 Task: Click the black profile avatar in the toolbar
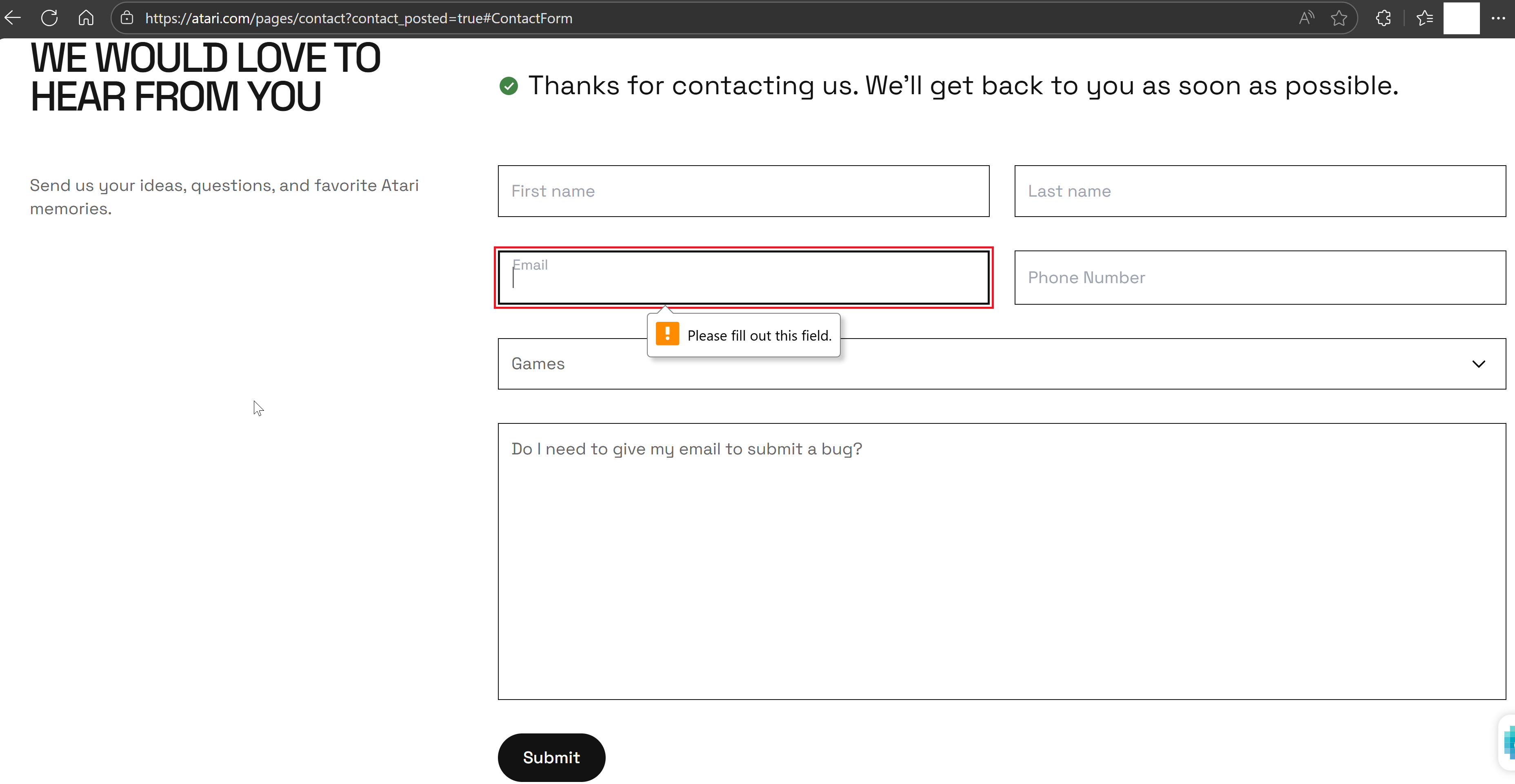[1461, 18]
